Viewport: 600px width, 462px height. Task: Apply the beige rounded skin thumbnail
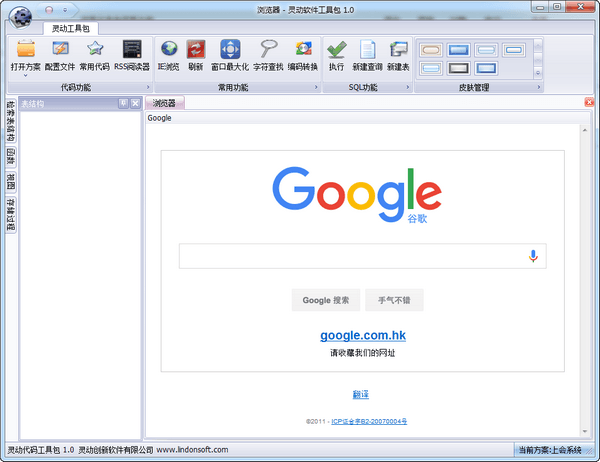click(x=431, y=50)
